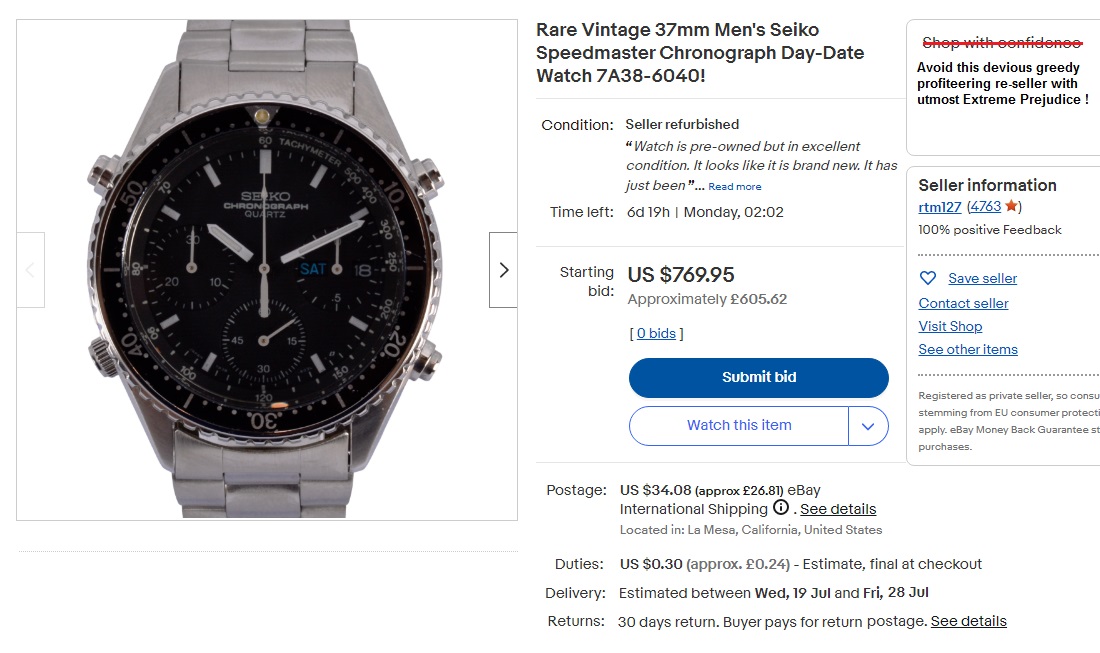This screenshot has width=1100, height=653.
Task: Open seller profile rtm127
Action: (x=938, y=208)
